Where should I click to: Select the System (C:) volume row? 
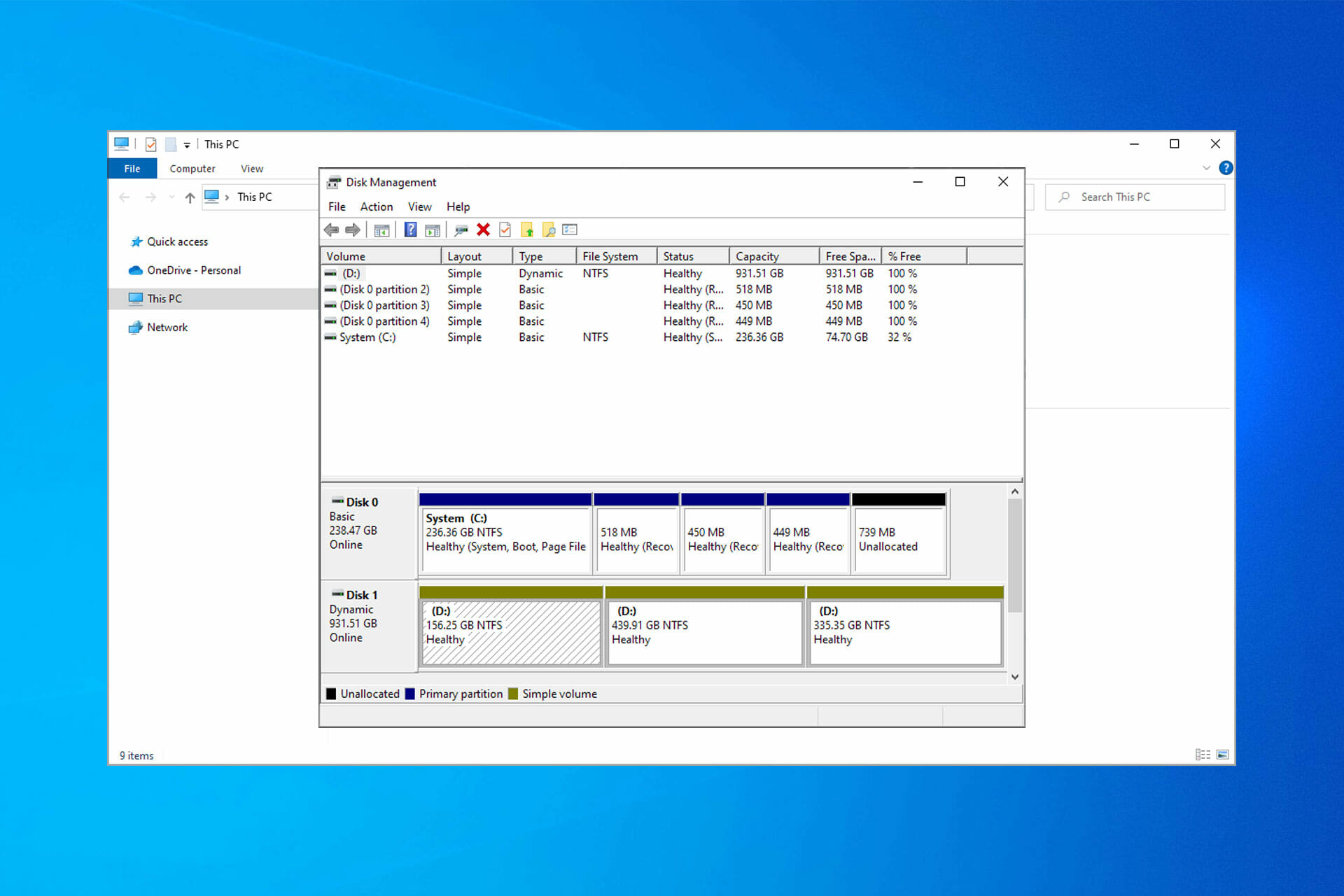click(x=671, y=337)
